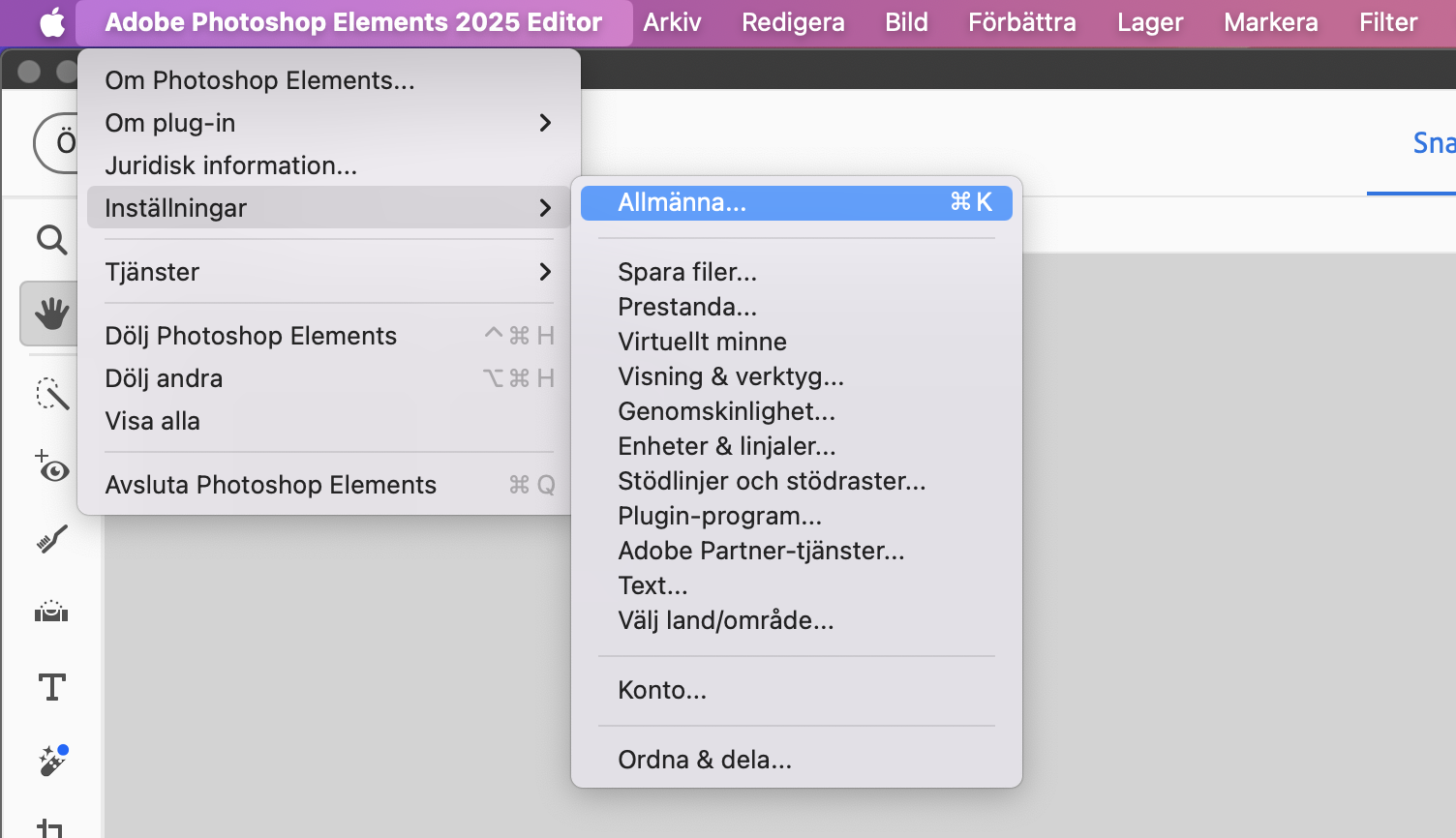The image size is (1456, 838).
Task: Open Adobe Partner-tjänster... preferences
Action: [x=796, y=551]
